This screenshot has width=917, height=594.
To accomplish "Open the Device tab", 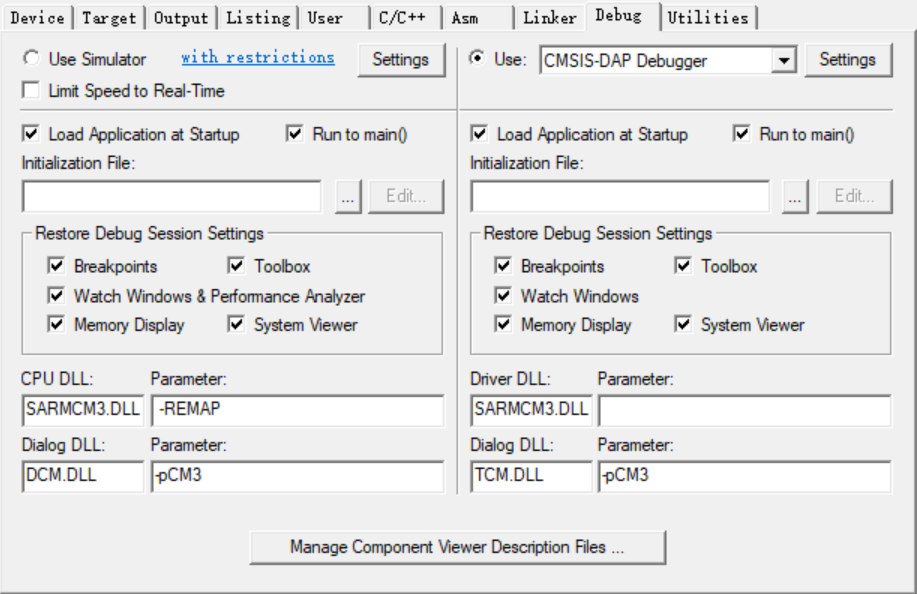I will pos(37,18).
